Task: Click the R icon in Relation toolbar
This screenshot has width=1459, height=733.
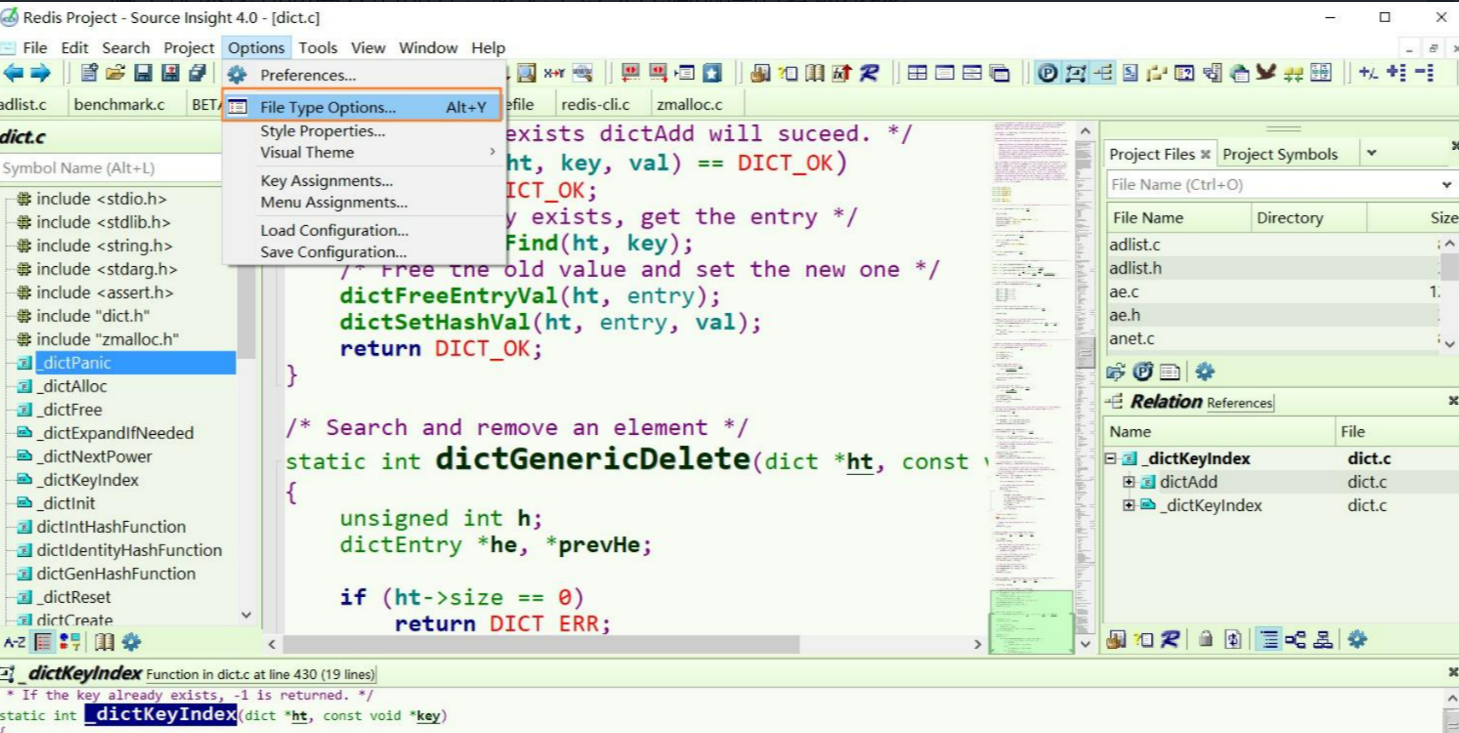Action: click(1169, 639)
